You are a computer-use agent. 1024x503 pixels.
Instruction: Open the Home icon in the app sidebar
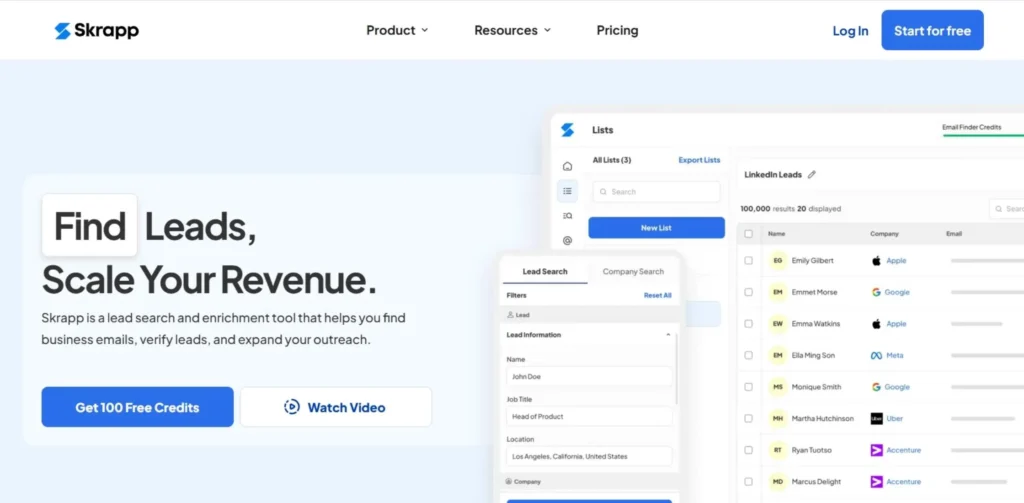pyautogui.click(x=568, y=166)
